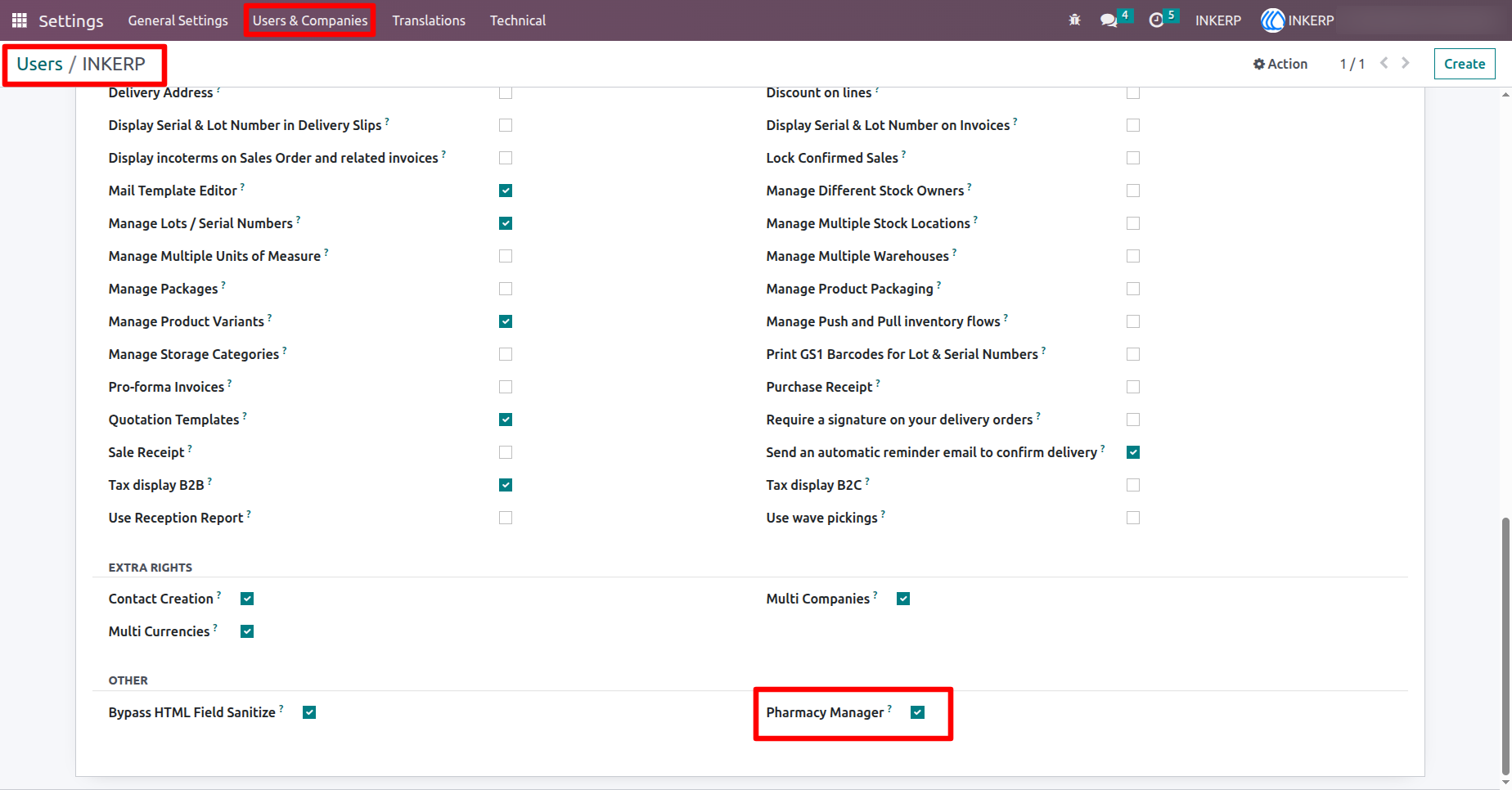This screenshot has height=790, width=1512.
Task: Click the INKERP user avatar logo
Action: pyautogui.click(x=1273, y=20)
